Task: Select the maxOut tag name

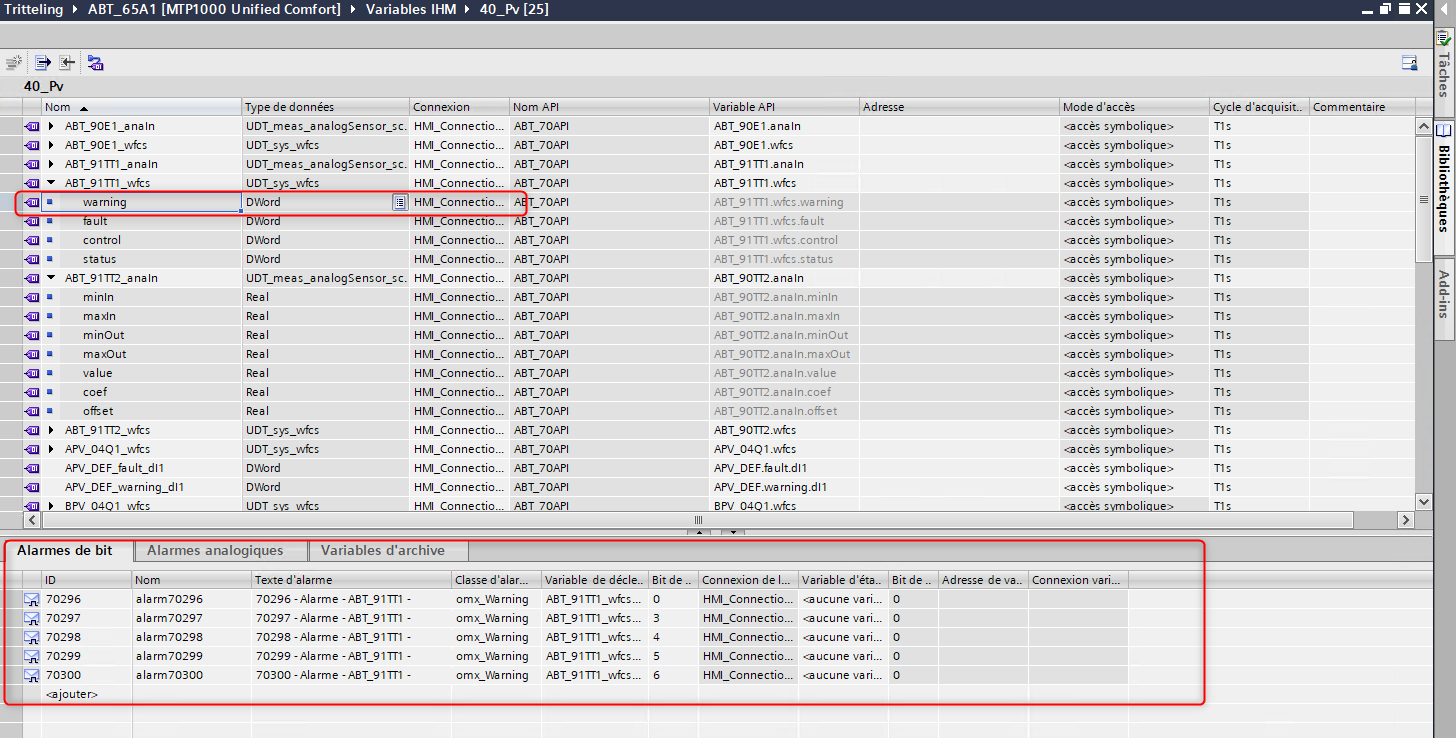Action: pyautogui.click(x=104, y=354)
